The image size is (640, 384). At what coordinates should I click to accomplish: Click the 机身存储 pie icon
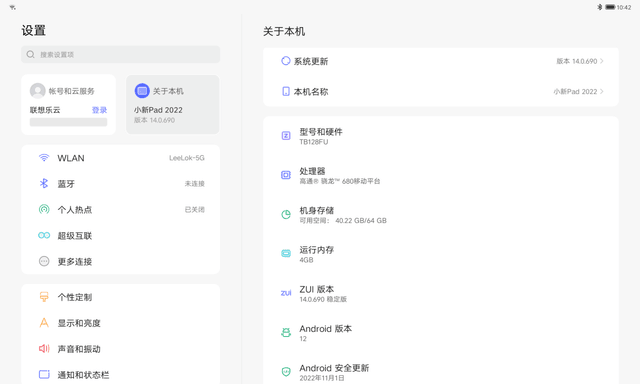(x=286, y=214)
